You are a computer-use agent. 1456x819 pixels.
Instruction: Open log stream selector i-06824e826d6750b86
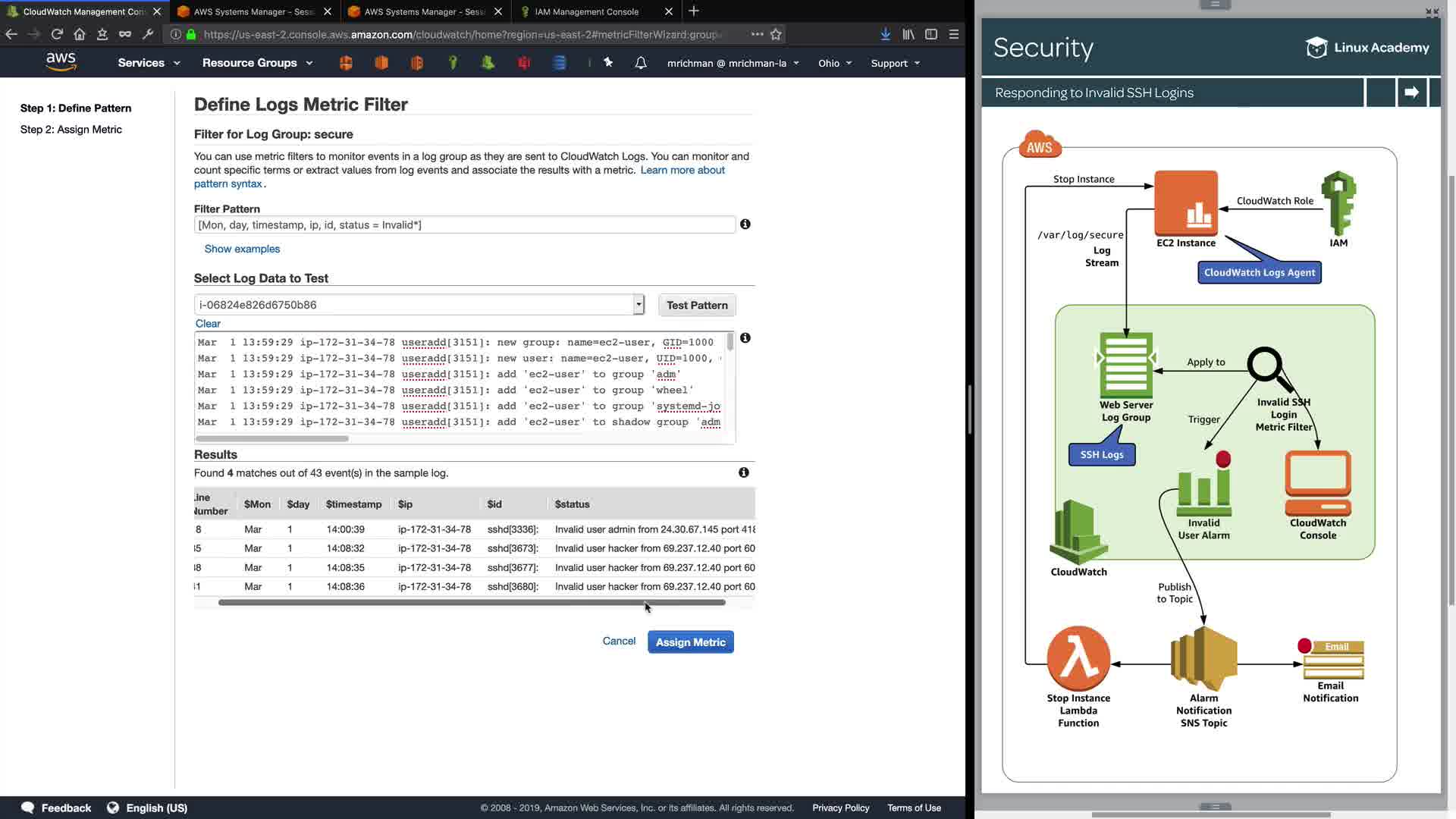(x=419, y=305)
